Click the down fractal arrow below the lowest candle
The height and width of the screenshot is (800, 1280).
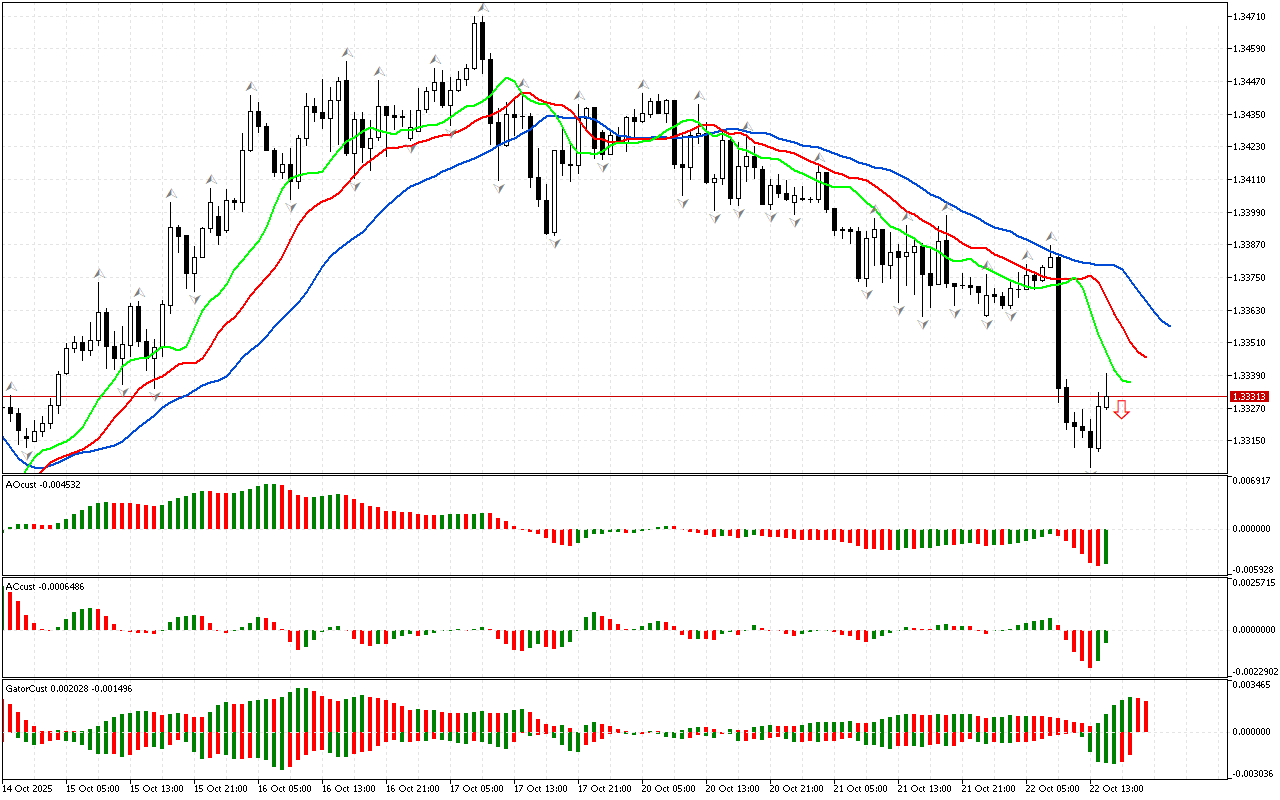click(x=1092, y=471)
